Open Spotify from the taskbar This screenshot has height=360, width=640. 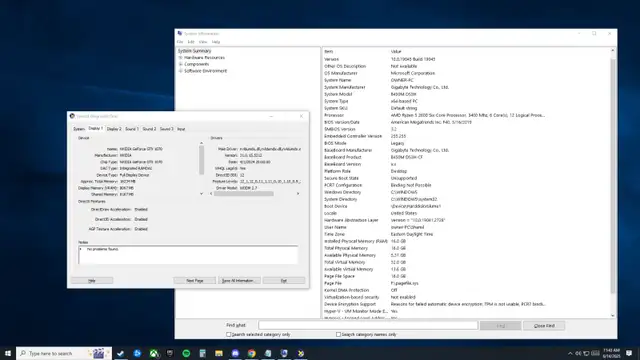coord(186,353)
